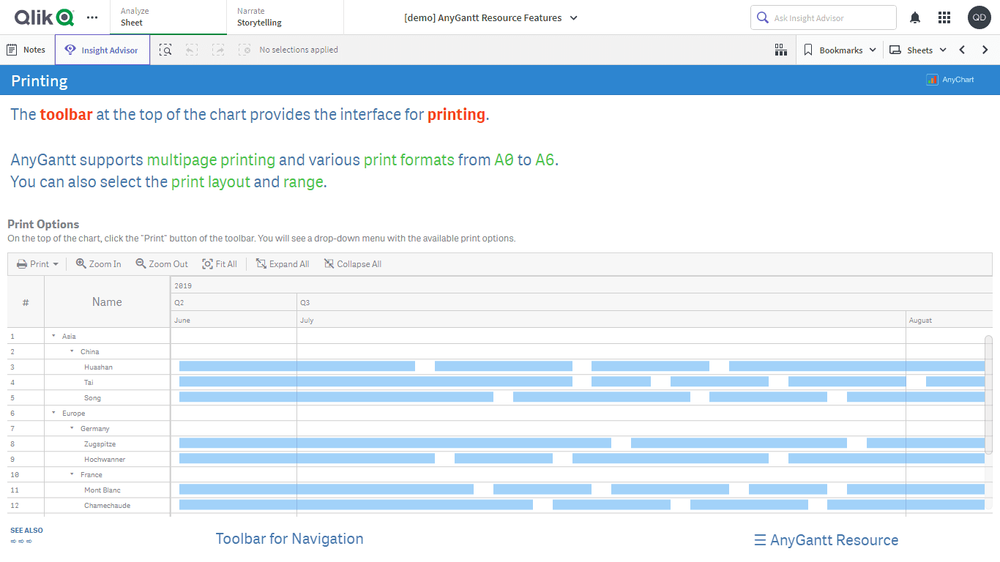Screen dimensions: 1000x562
Task: Click the Zoom Out toolbar button
Action: [x=161, y=264]
